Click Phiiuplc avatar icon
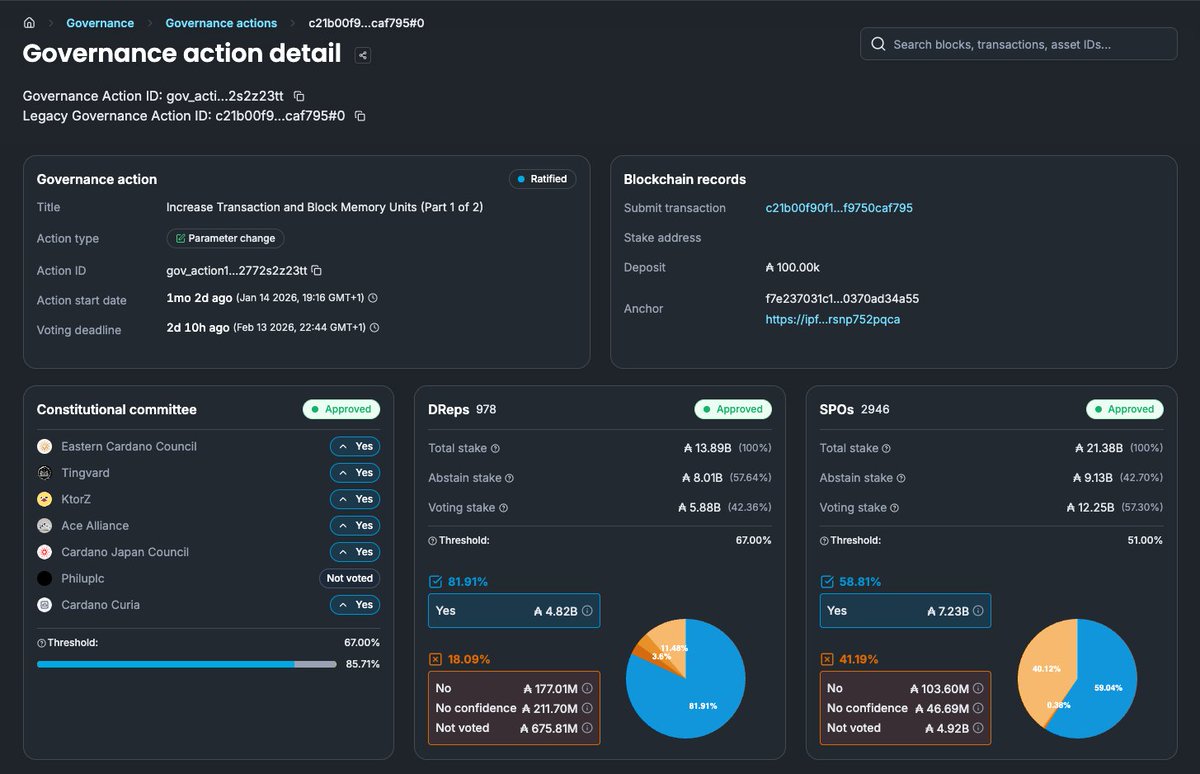This screenshot has height=774, width=1200. tap(44, 578)
